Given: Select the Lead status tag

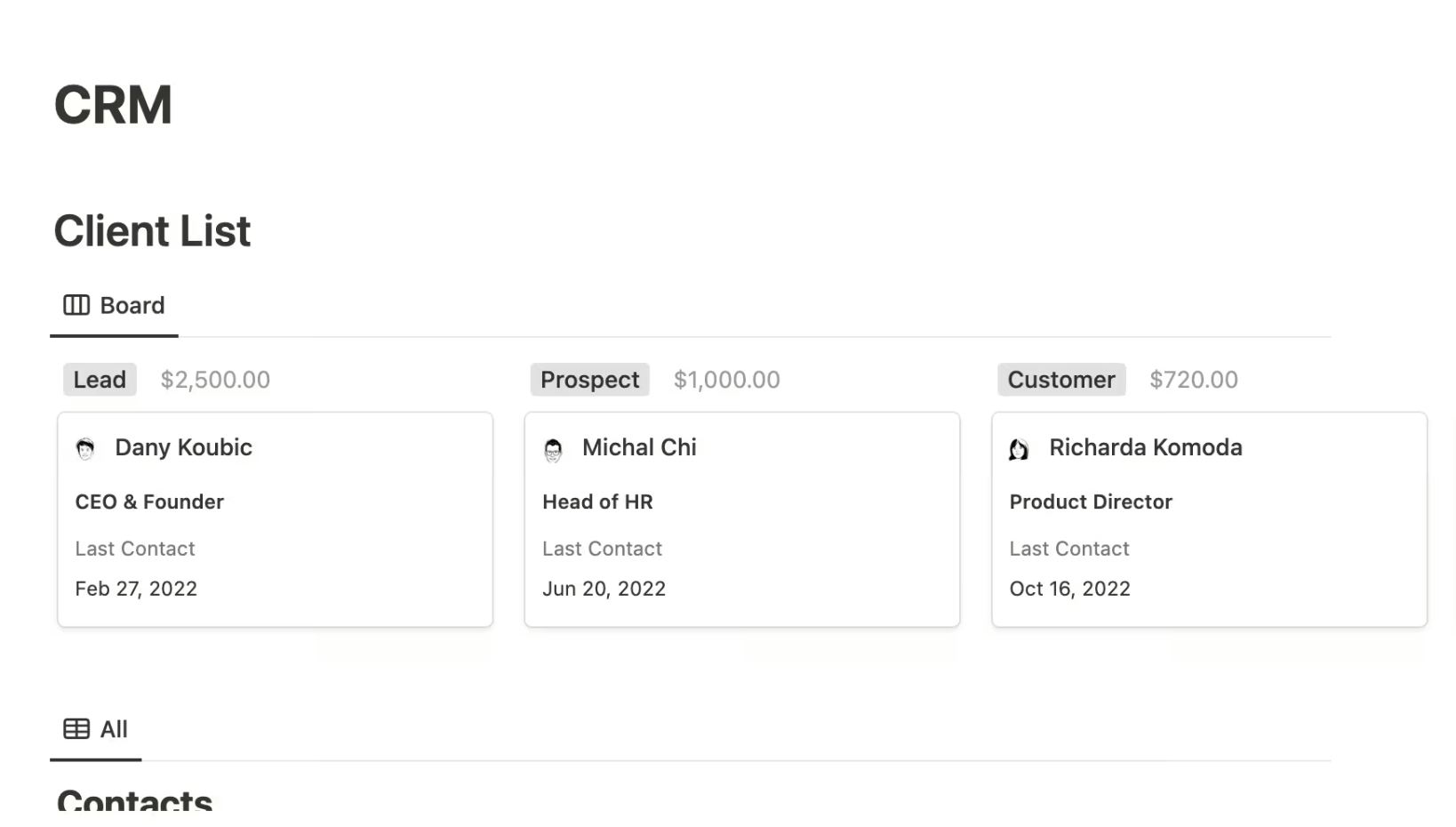Looking at the screenshot, I should coord(99,379).
